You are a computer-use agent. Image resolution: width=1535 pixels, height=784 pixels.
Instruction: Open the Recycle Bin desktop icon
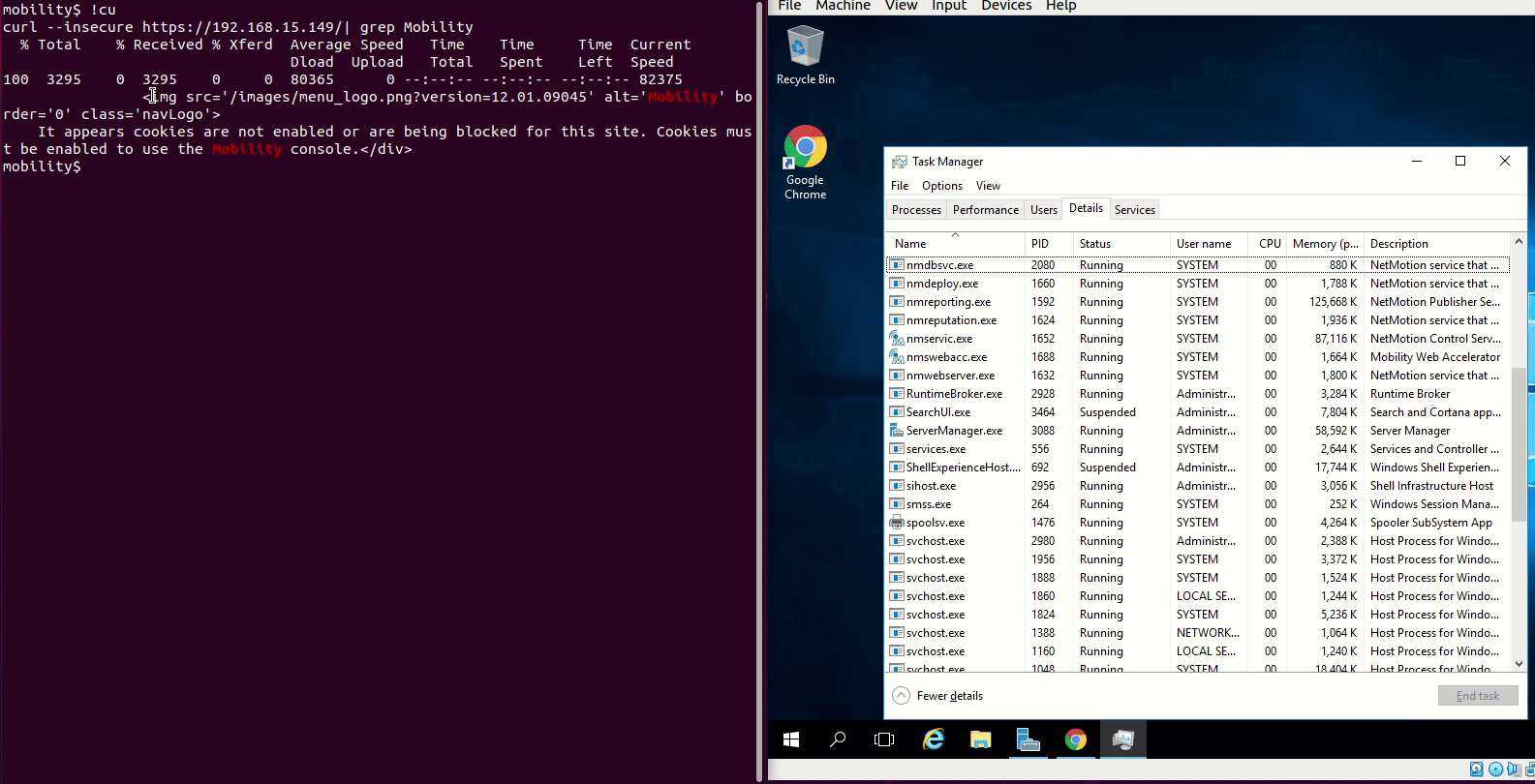[x=805, y=55]
